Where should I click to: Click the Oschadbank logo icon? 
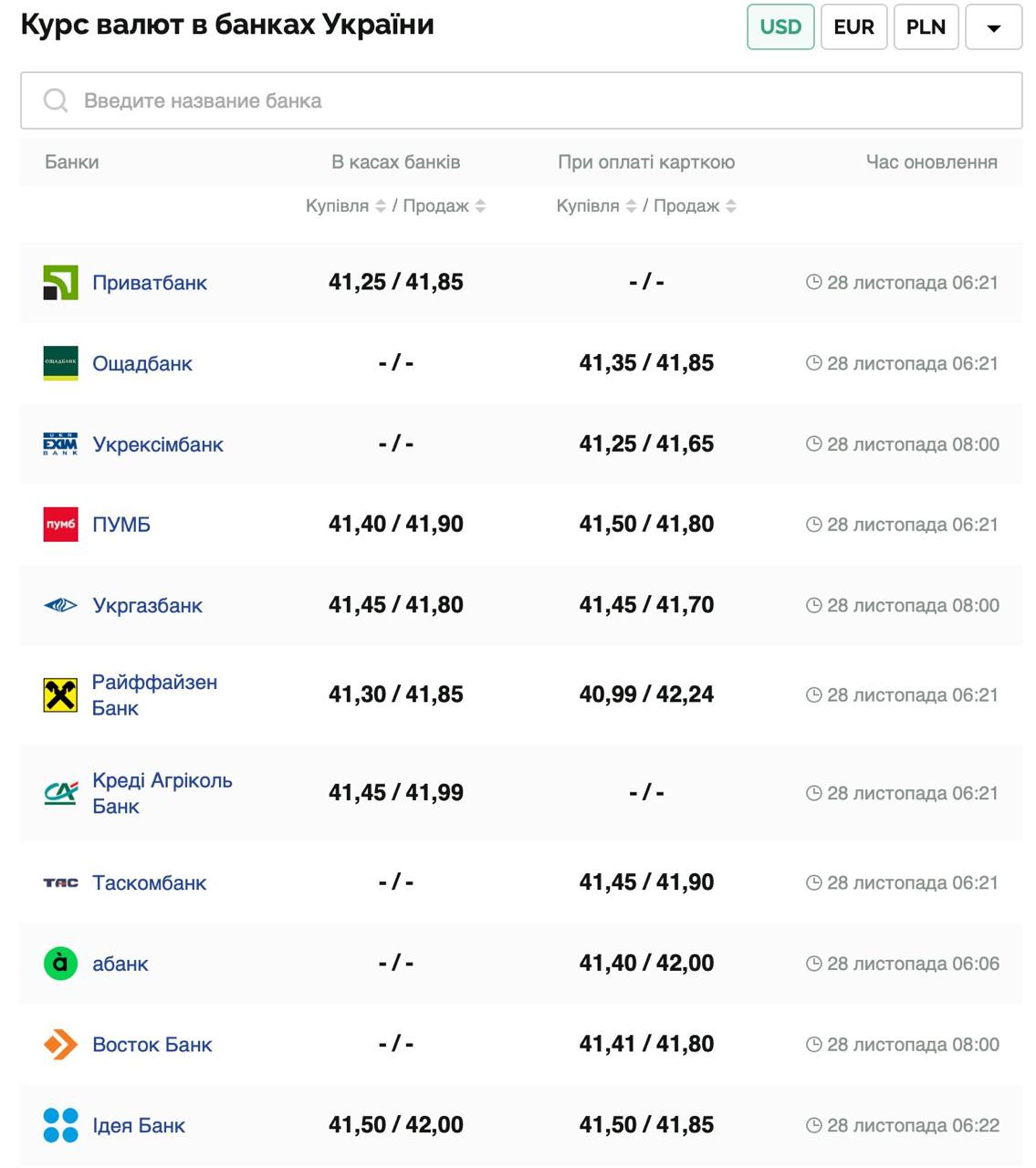[60, 363]
